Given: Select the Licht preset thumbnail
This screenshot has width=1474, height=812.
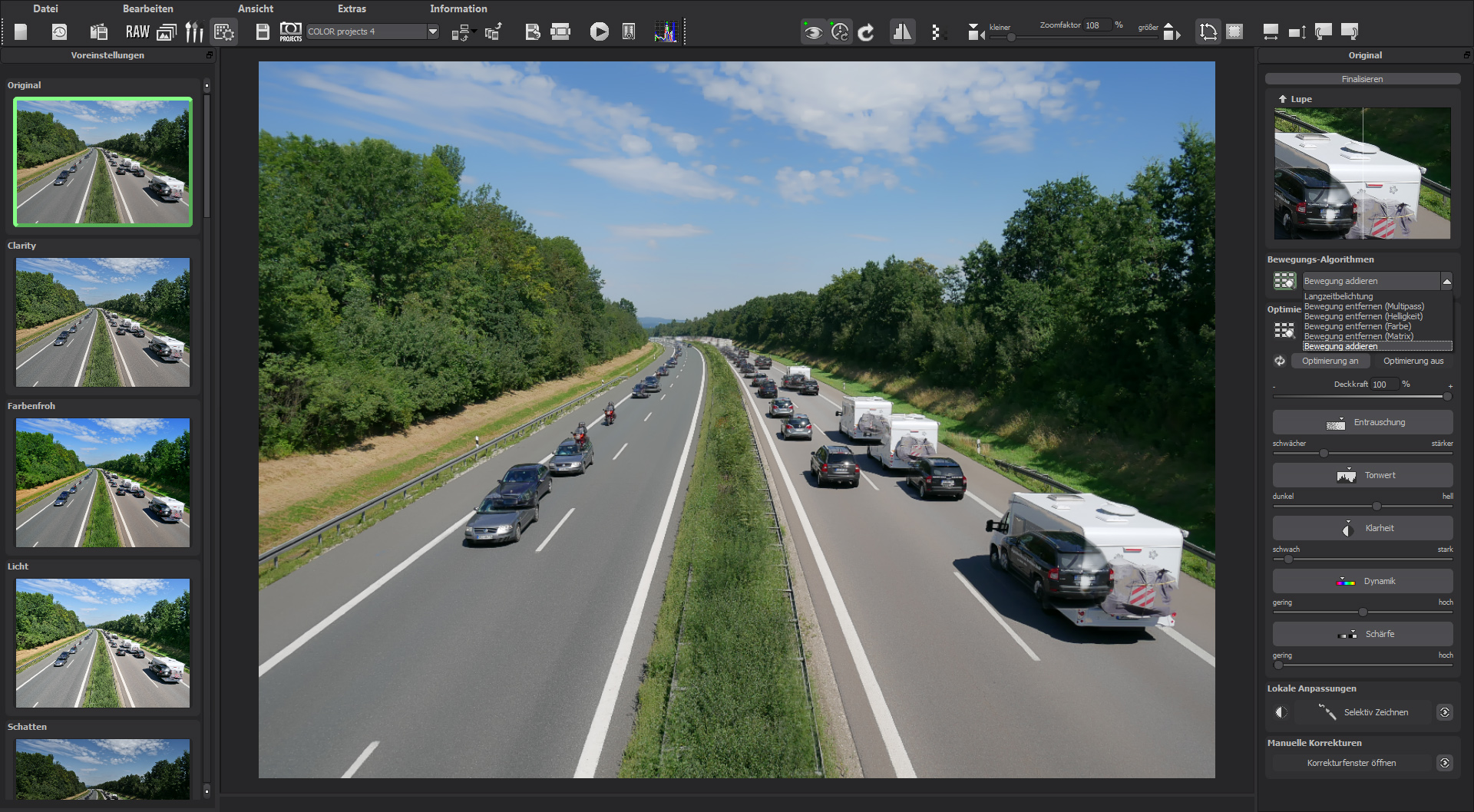Looking at the screenshot, I should (103, 643).
